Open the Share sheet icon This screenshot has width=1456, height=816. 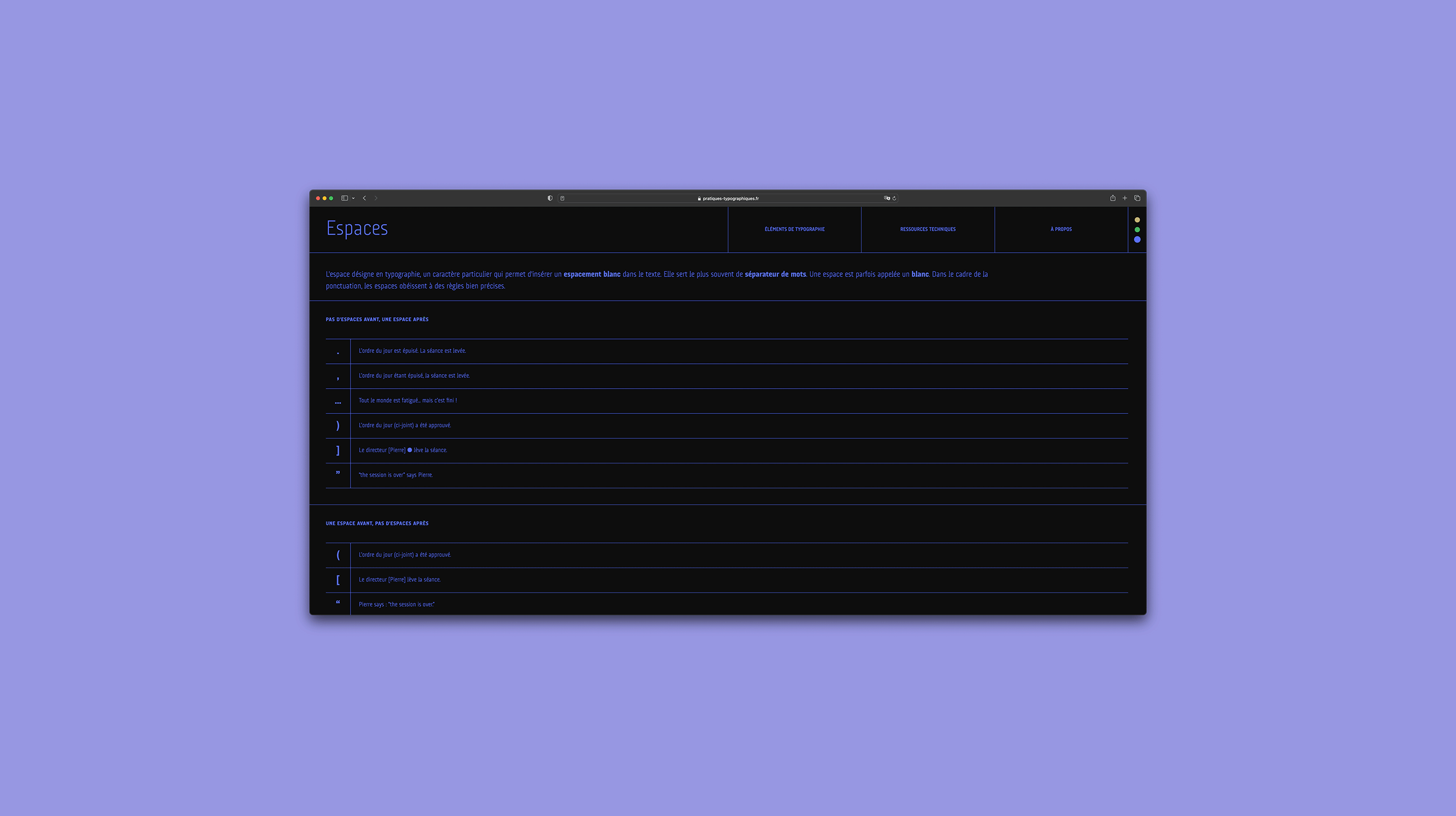(1112, 198)
